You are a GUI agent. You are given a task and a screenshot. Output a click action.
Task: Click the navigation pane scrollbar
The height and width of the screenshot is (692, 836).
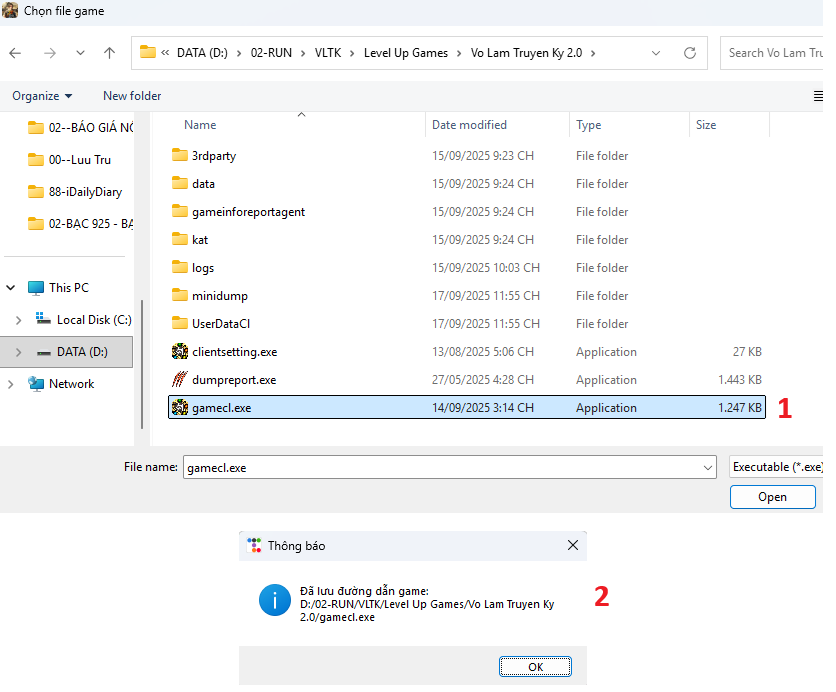point(142,365)
